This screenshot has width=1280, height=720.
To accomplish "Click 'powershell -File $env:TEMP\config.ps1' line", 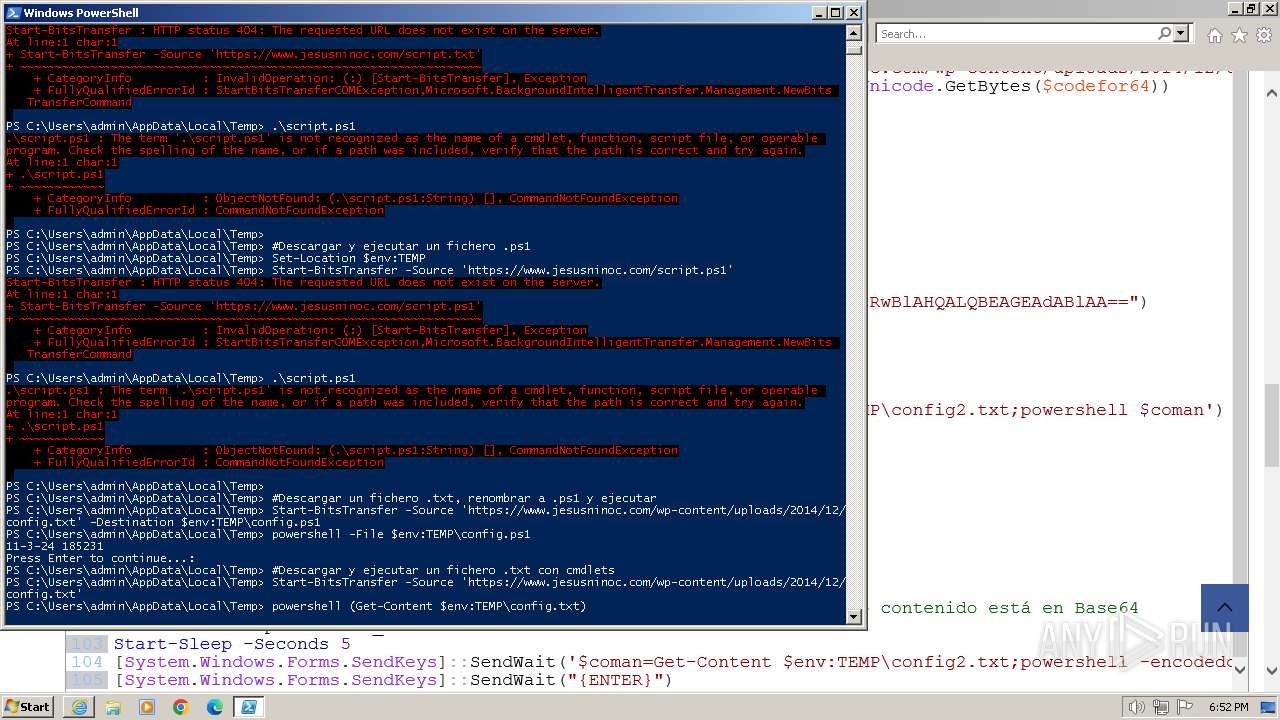I will tap(401, 534).
